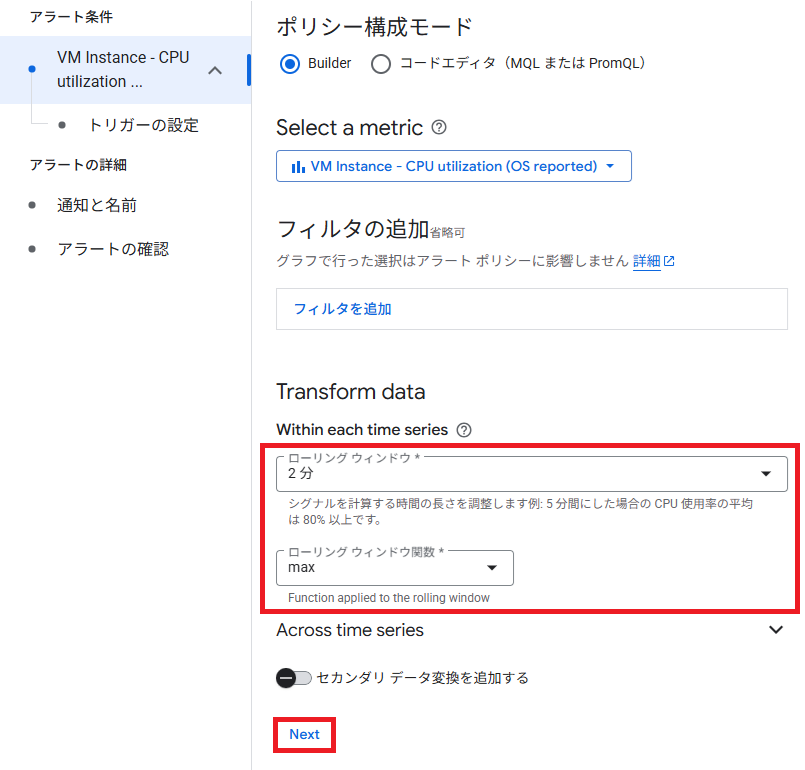Click the フィルタを追加 field

[x=531, y=309]
